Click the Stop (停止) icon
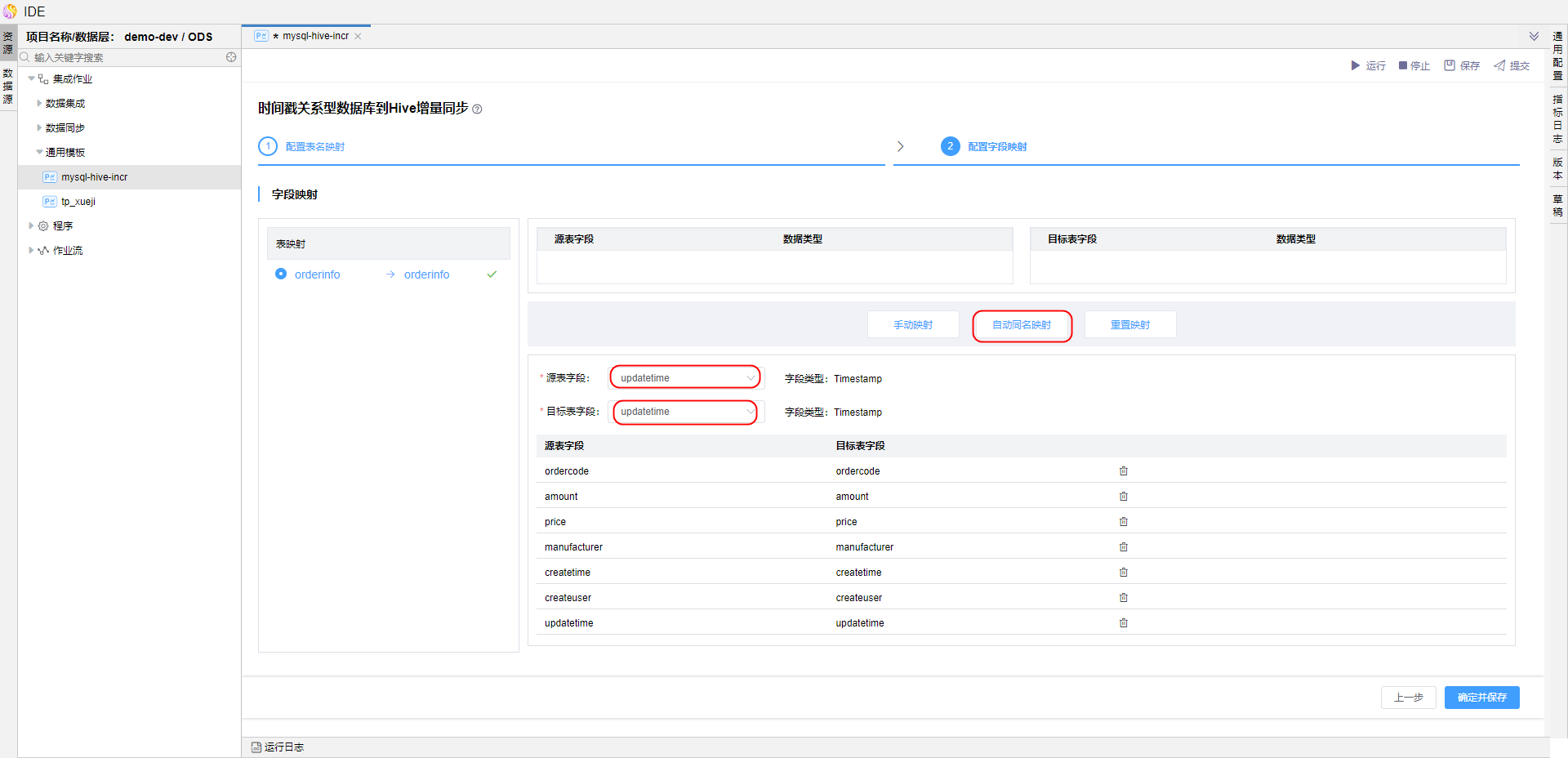 (x=1403, y=65)
